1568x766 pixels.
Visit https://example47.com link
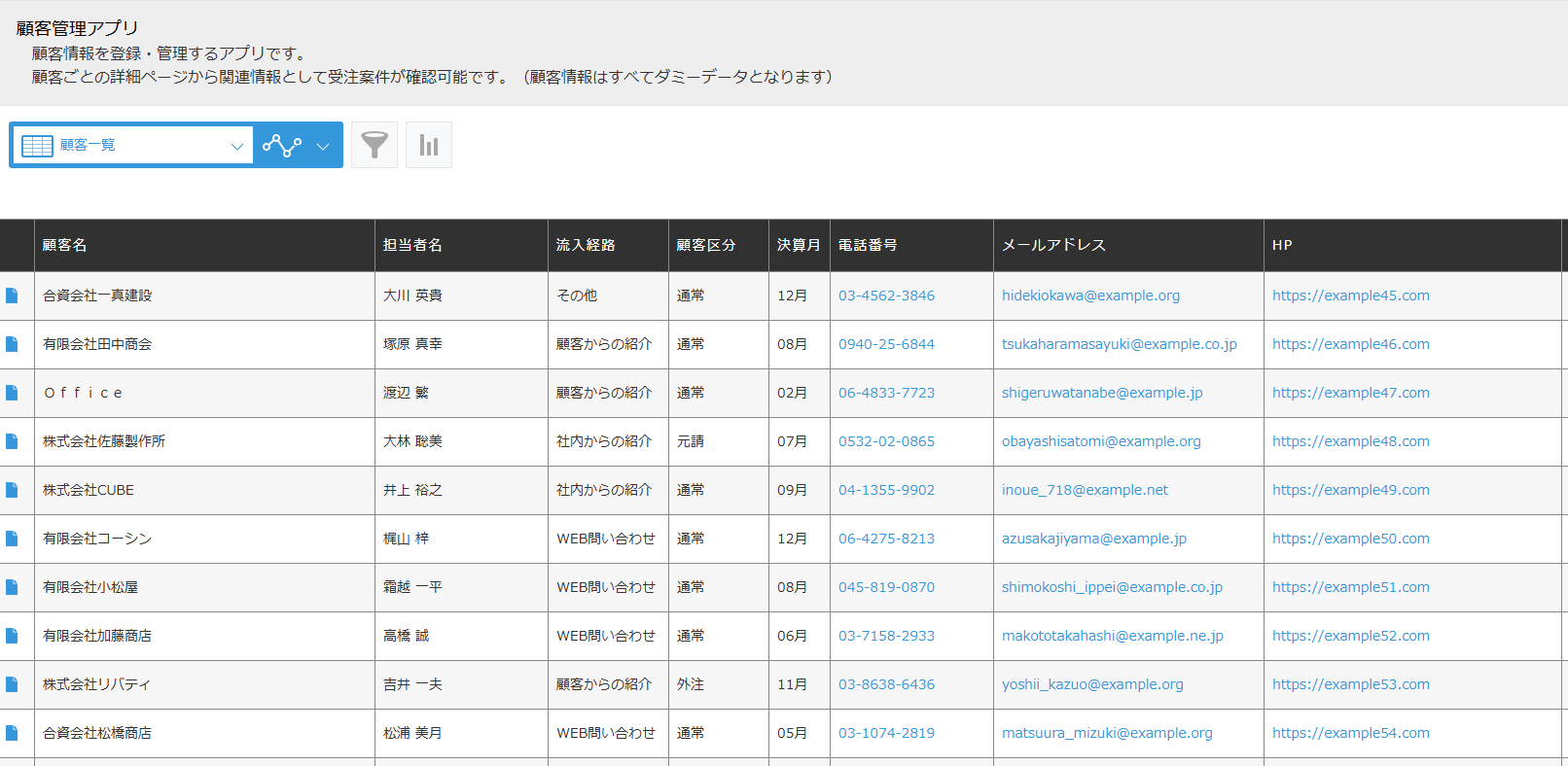coord(1350,393)
